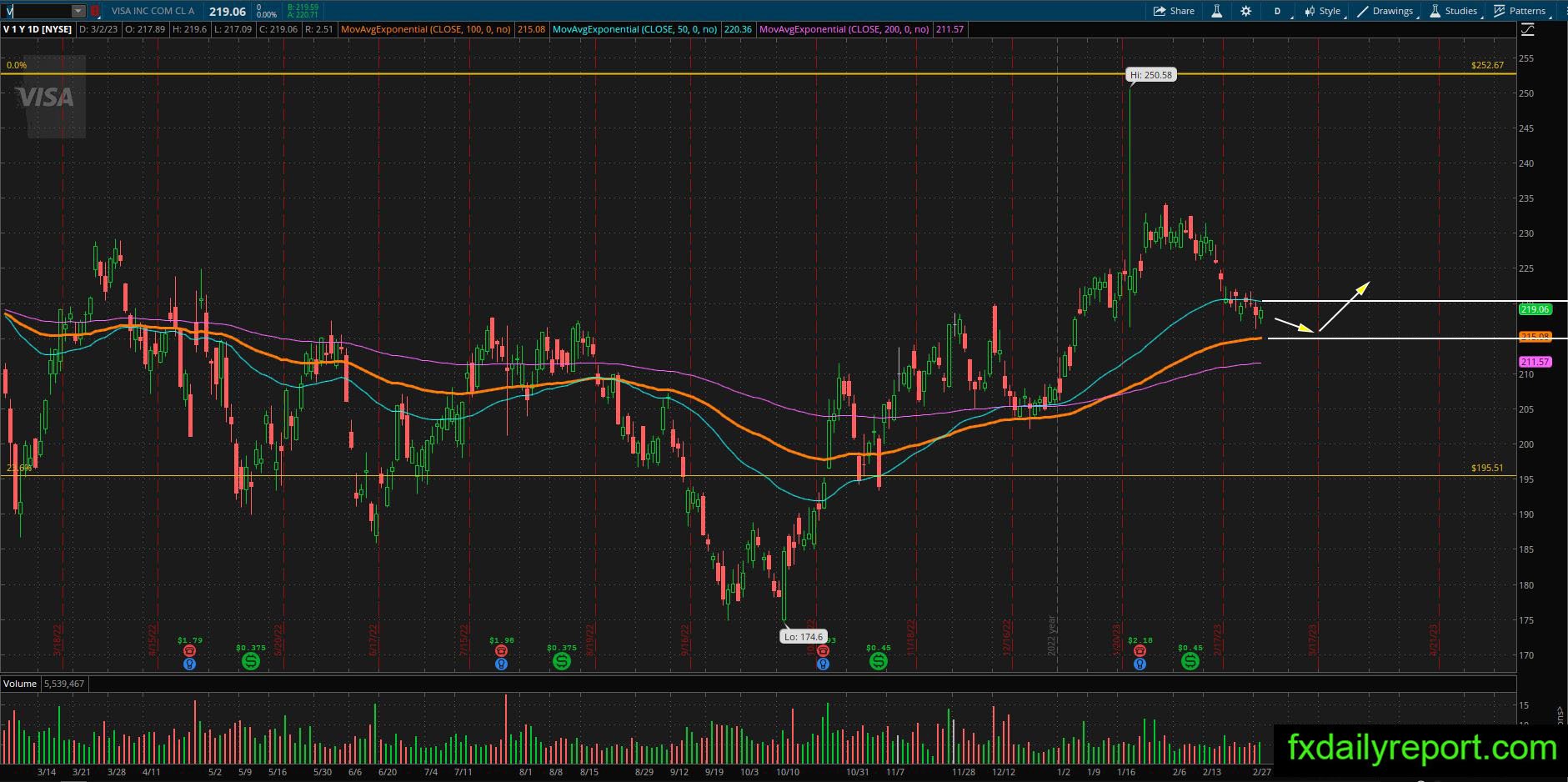This screenshot has width=1568, height=782.
Task: Click the 220.36 EMA value in header
Action: click(738, 29)
